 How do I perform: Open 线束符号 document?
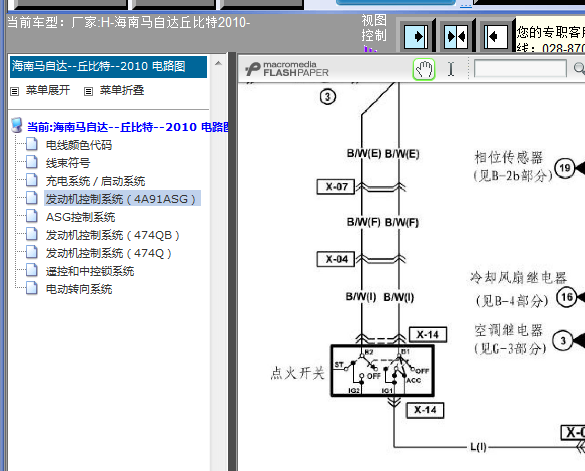68,163
